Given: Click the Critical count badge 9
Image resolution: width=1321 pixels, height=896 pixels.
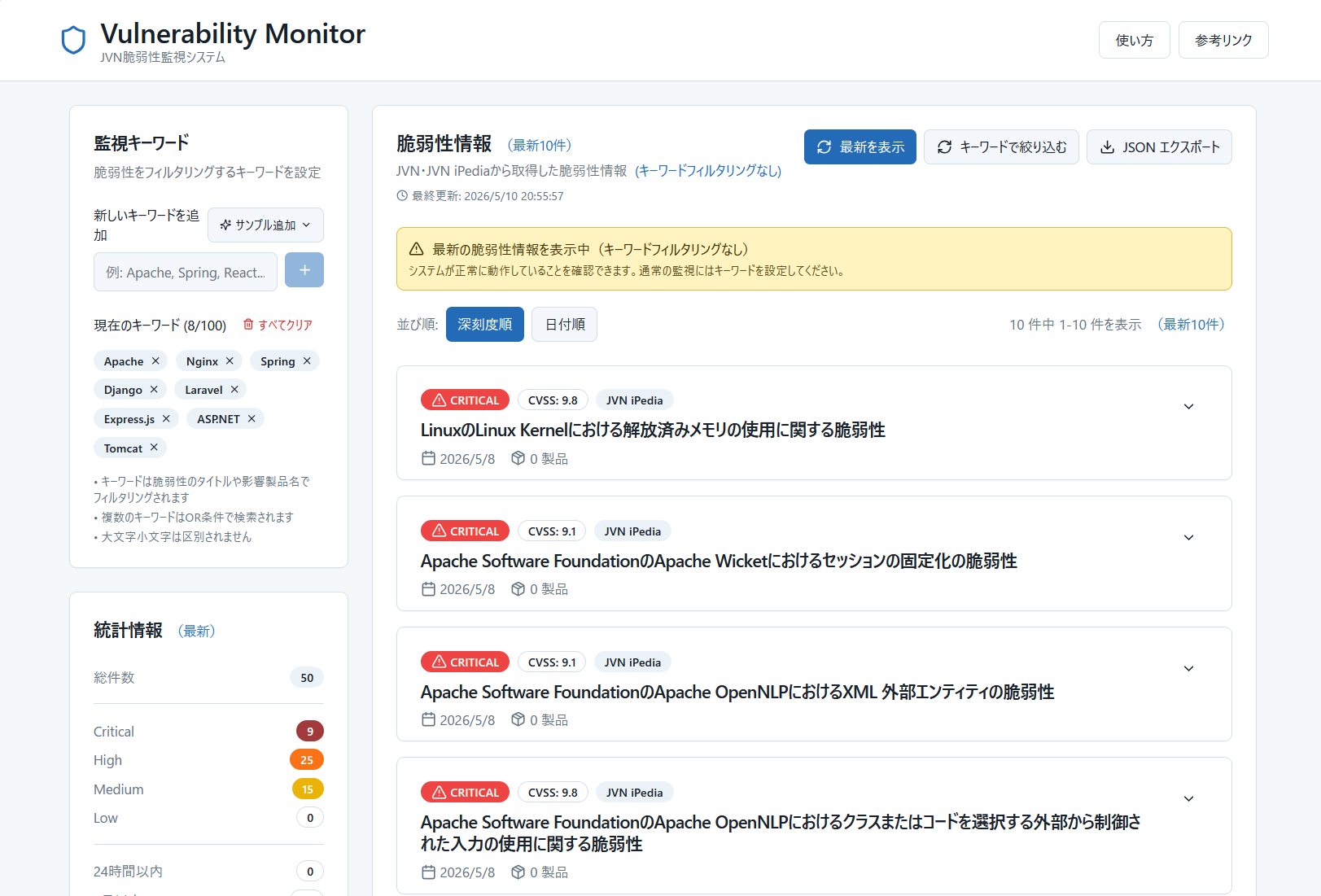Looking at the screenshot, I should click(x=309, y=731).
